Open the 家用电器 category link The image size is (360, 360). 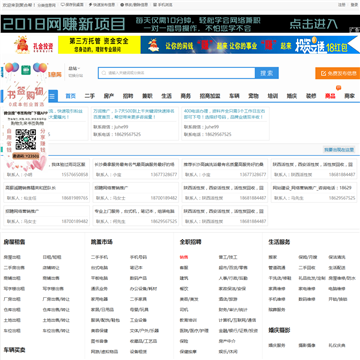(99, 299)
